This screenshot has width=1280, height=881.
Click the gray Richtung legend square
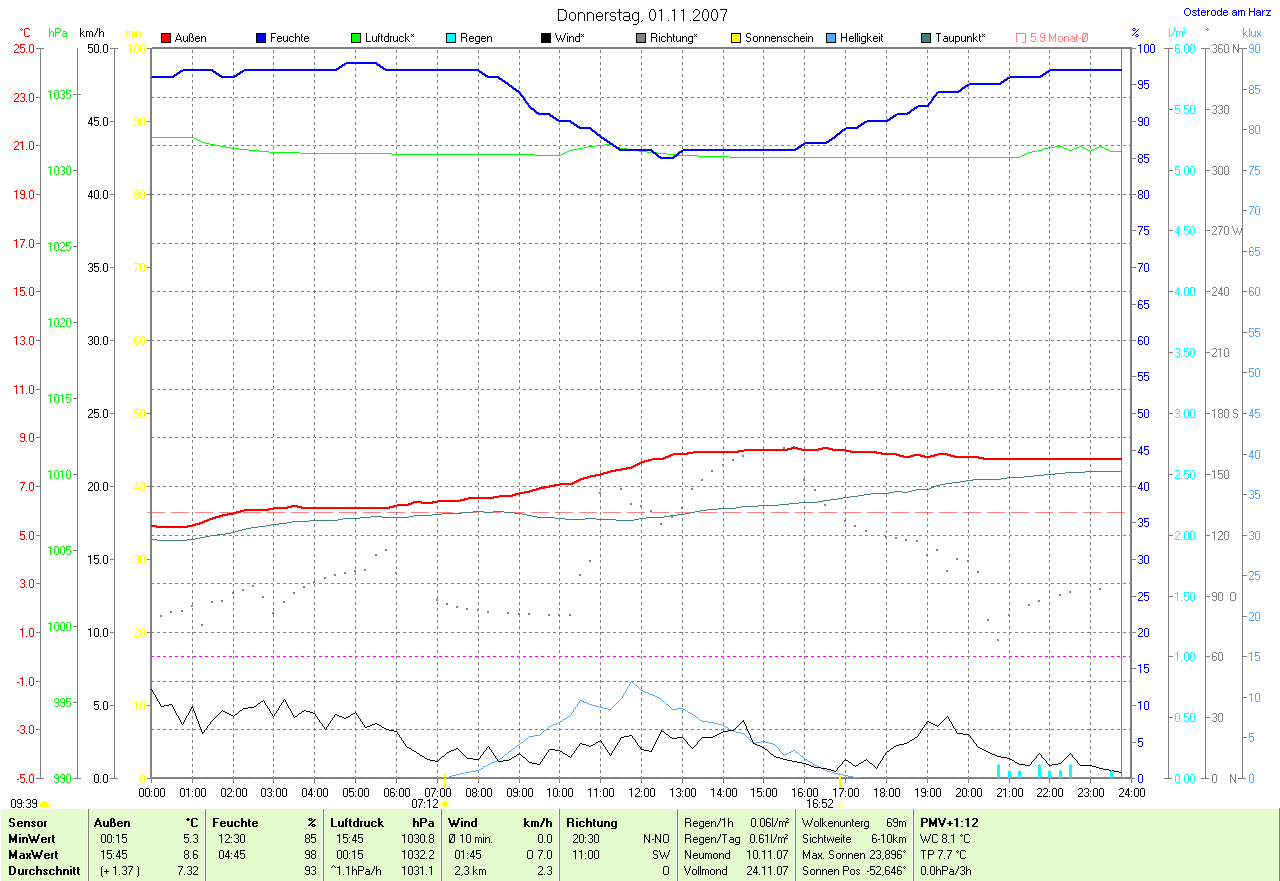coord(641,38)
